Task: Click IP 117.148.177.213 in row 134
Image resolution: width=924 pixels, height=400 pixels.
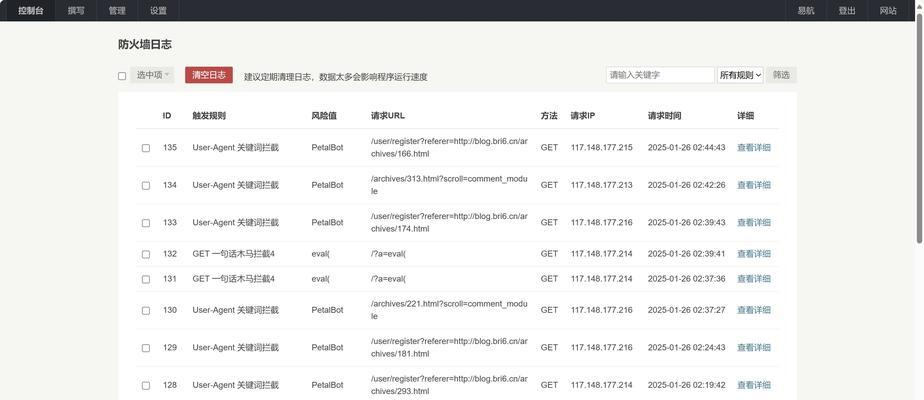Action: [x=602, y=185]
